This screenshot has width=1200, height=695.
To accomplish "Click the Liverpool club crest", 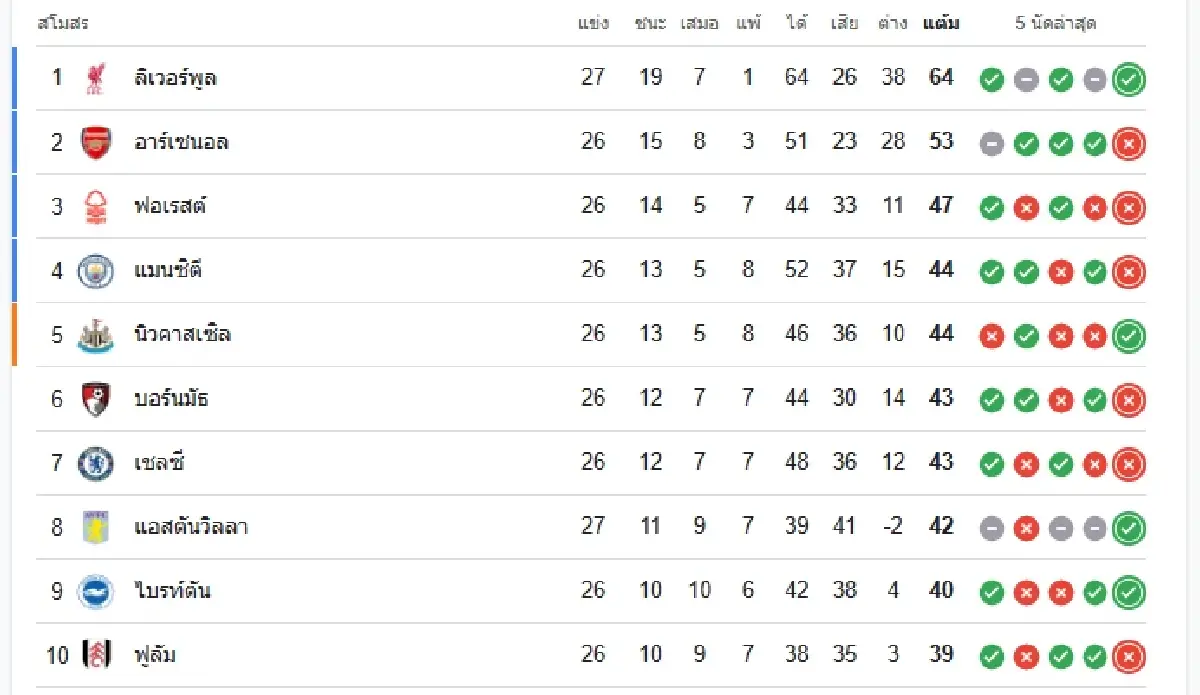I will point(95,78).
